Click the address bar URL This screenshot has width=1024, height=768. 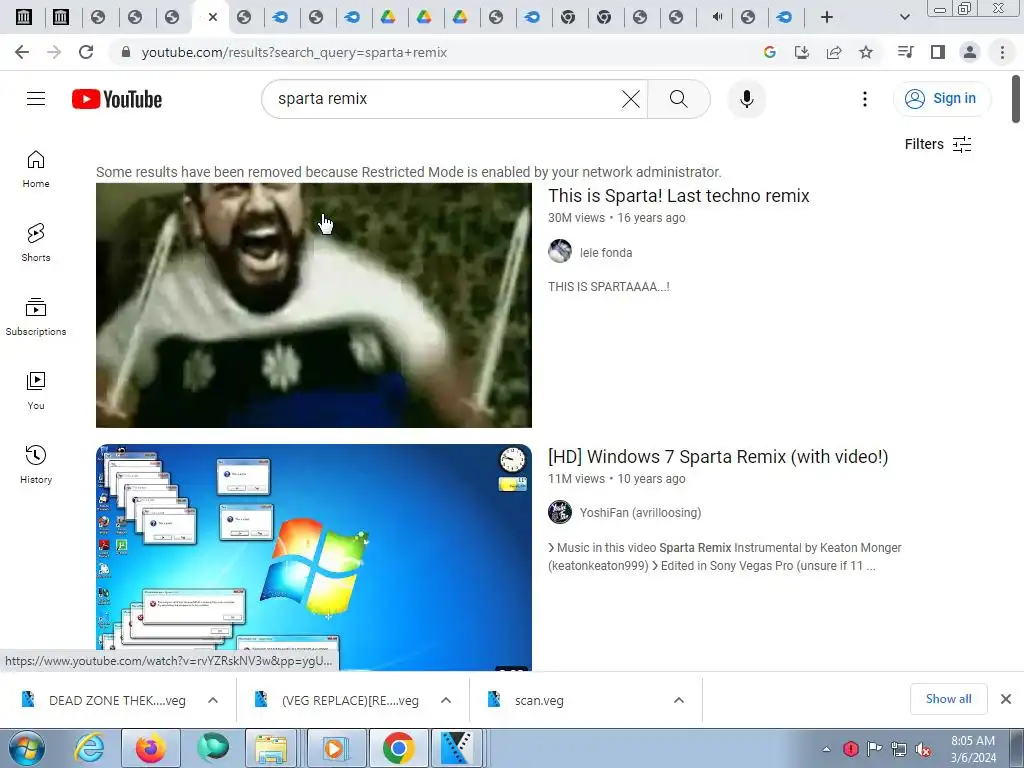pyautogui.click(x=294, y=52)
